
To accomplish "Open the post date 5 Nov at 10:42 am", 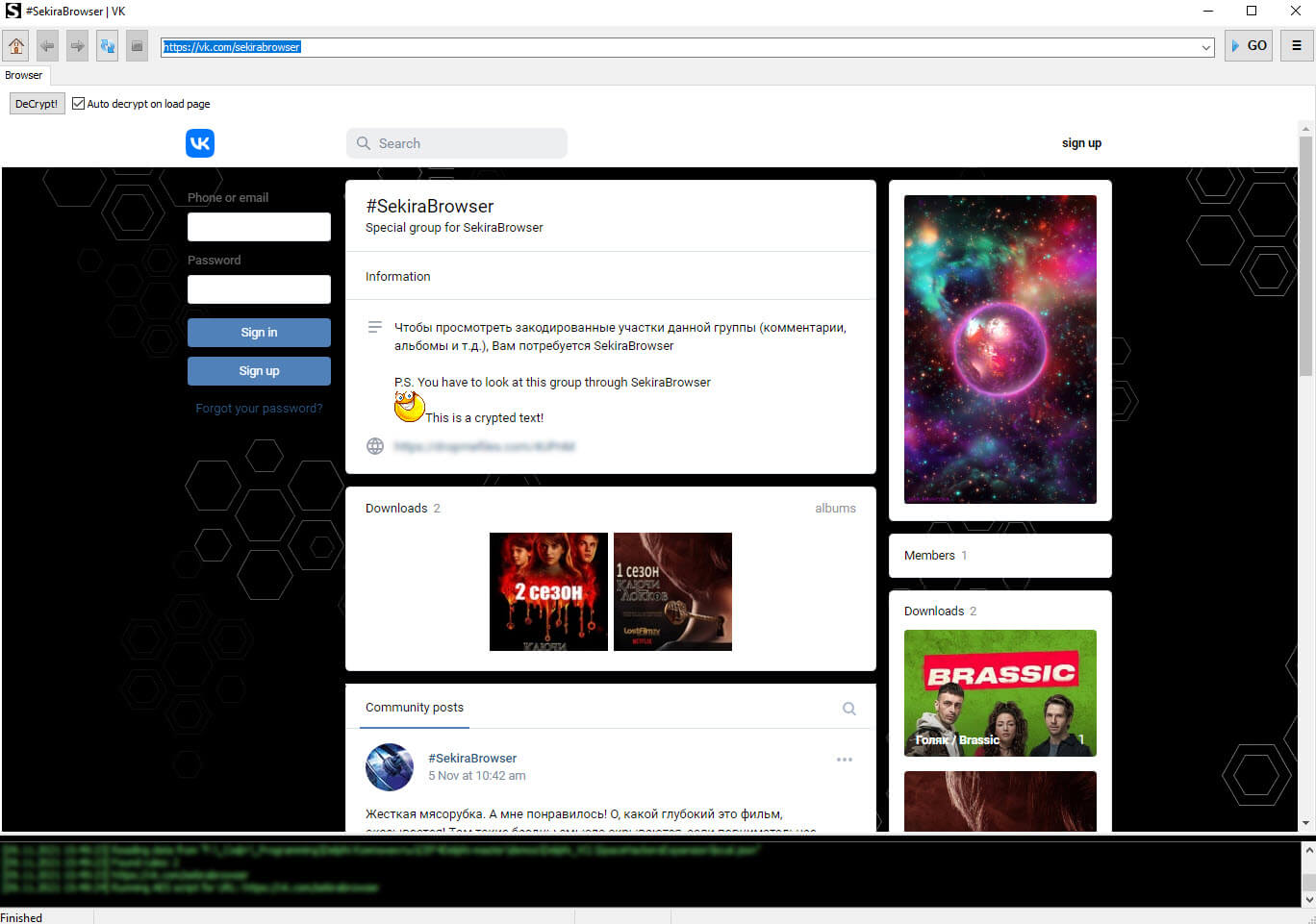I will coord(477,776).
